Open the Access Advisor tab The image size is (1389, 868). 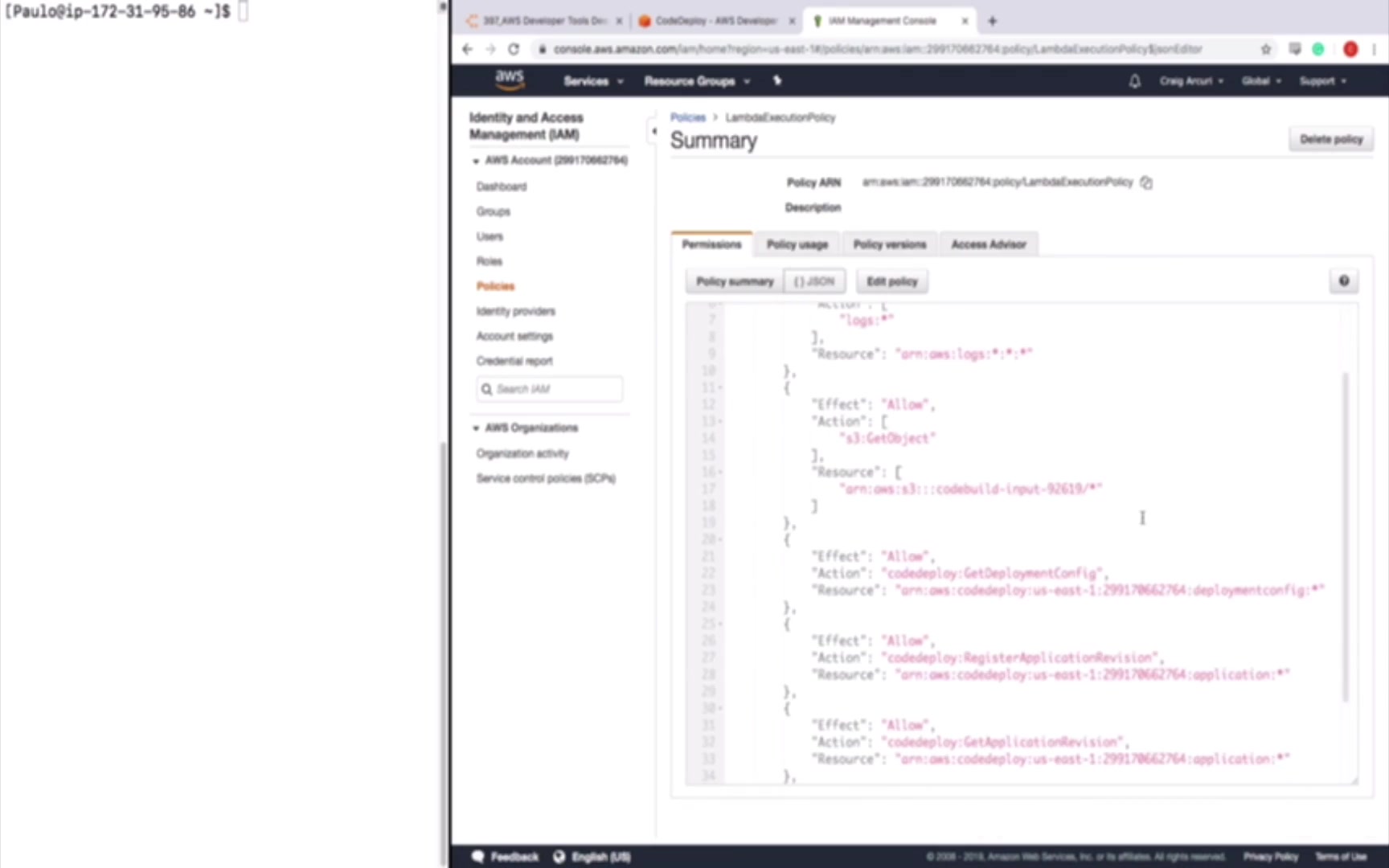(x=989, y=244)
